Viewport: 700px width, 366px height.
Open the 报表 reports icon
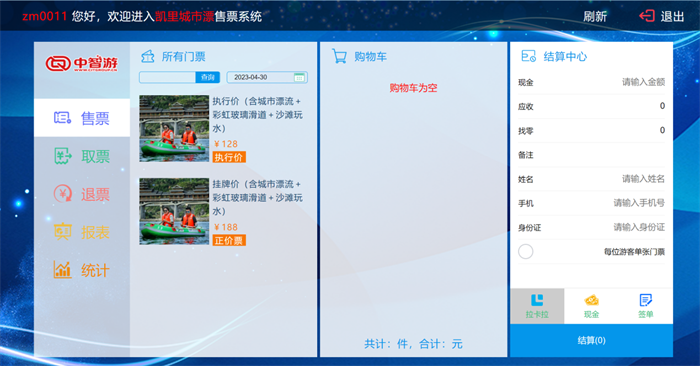coord(62,232)
